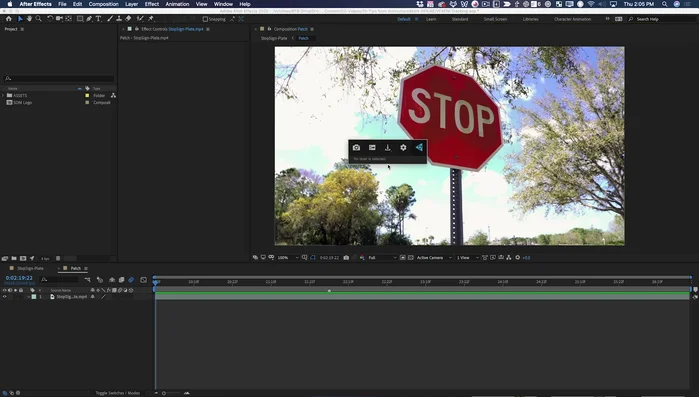This screenshot has width=699, height=397.
Task: Enable the Snapping checkbox
Action: (x=205, y=19)
